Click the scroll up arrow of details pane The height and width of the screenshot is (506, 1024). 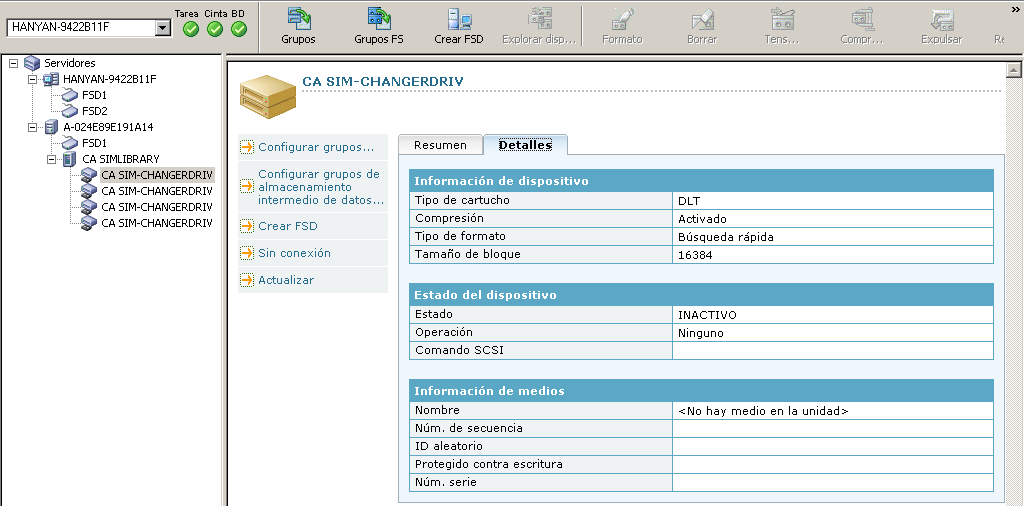pyautogui.click(x=1014, y=69)
